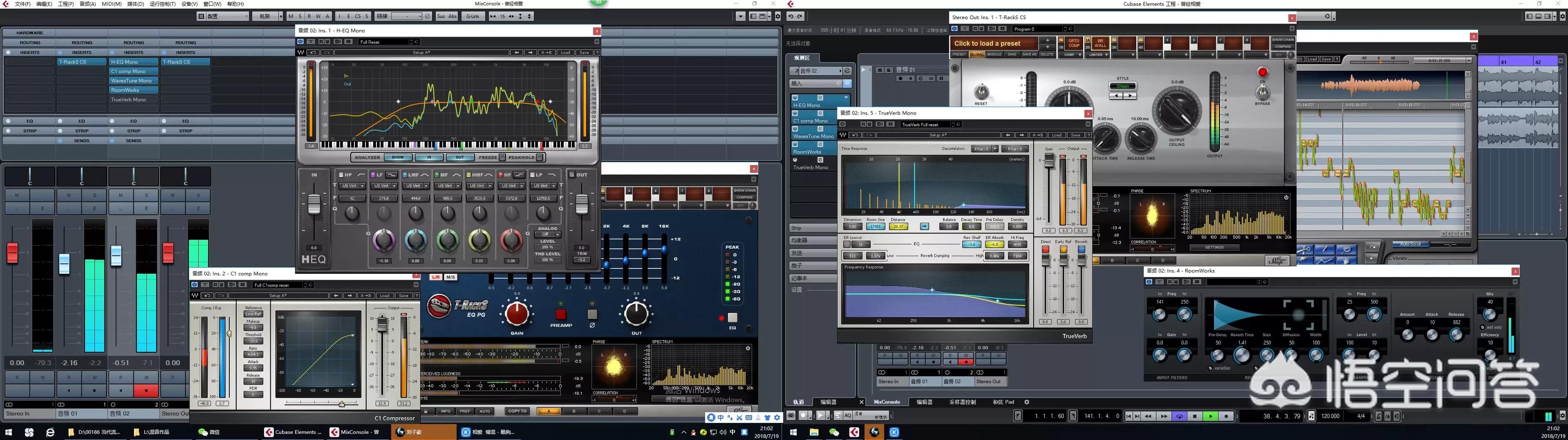Open H-EQ help question mark

click(597, 53)
